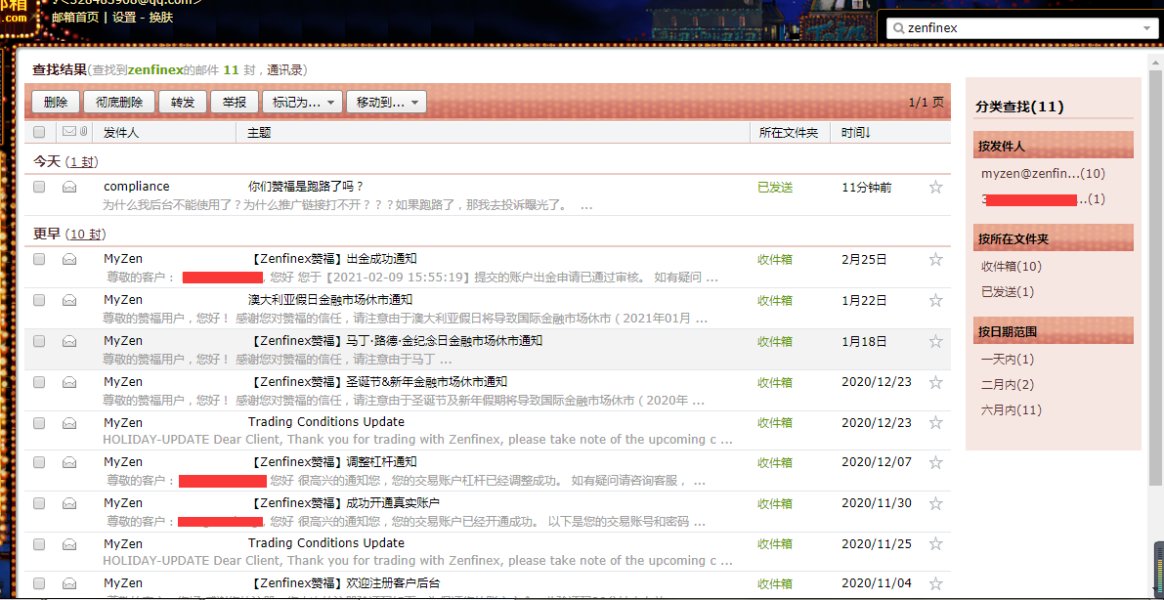1164x600 pixels.
Task: Check the box for the compliance email
Action: click(x=39, y=187)
